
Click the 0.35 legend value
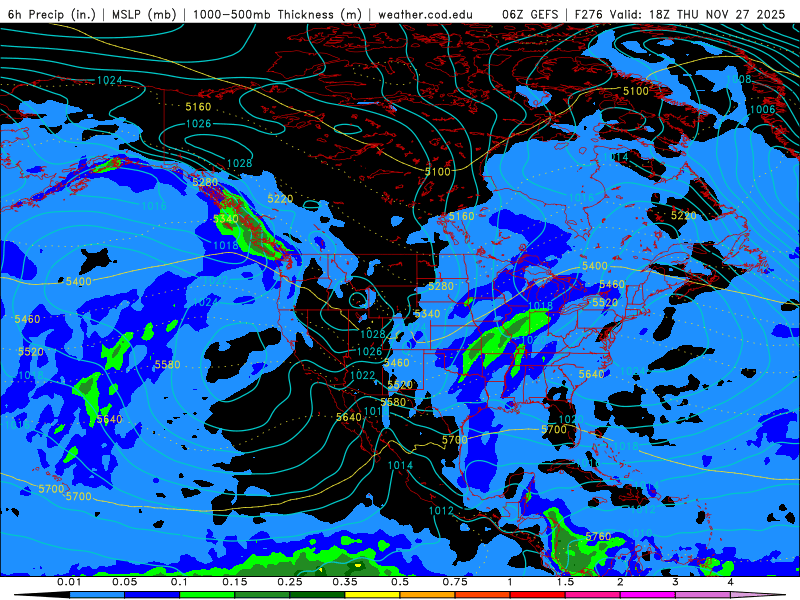pos(345,582)
